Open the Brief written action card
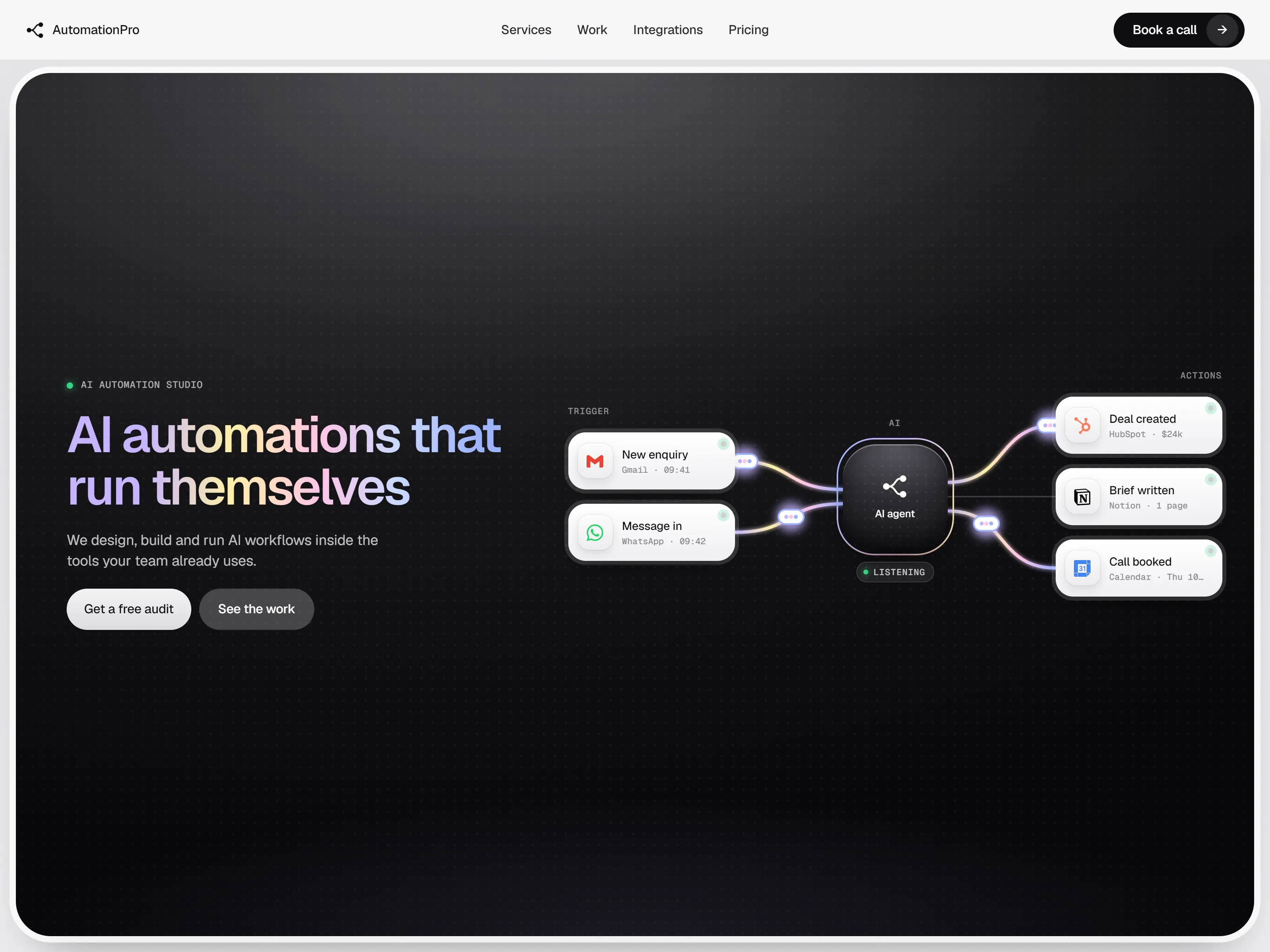Image resolution: width=1270 pixels, height=952 pixels. [1139, 497]
